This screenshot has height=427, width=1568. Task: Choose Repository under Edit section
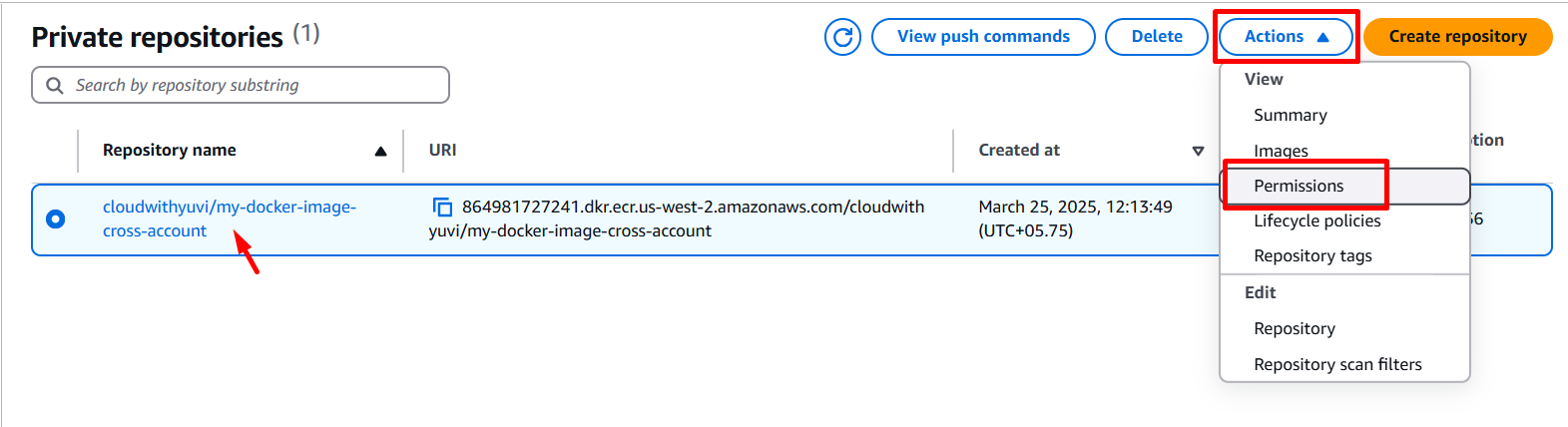coord(1295,328)
